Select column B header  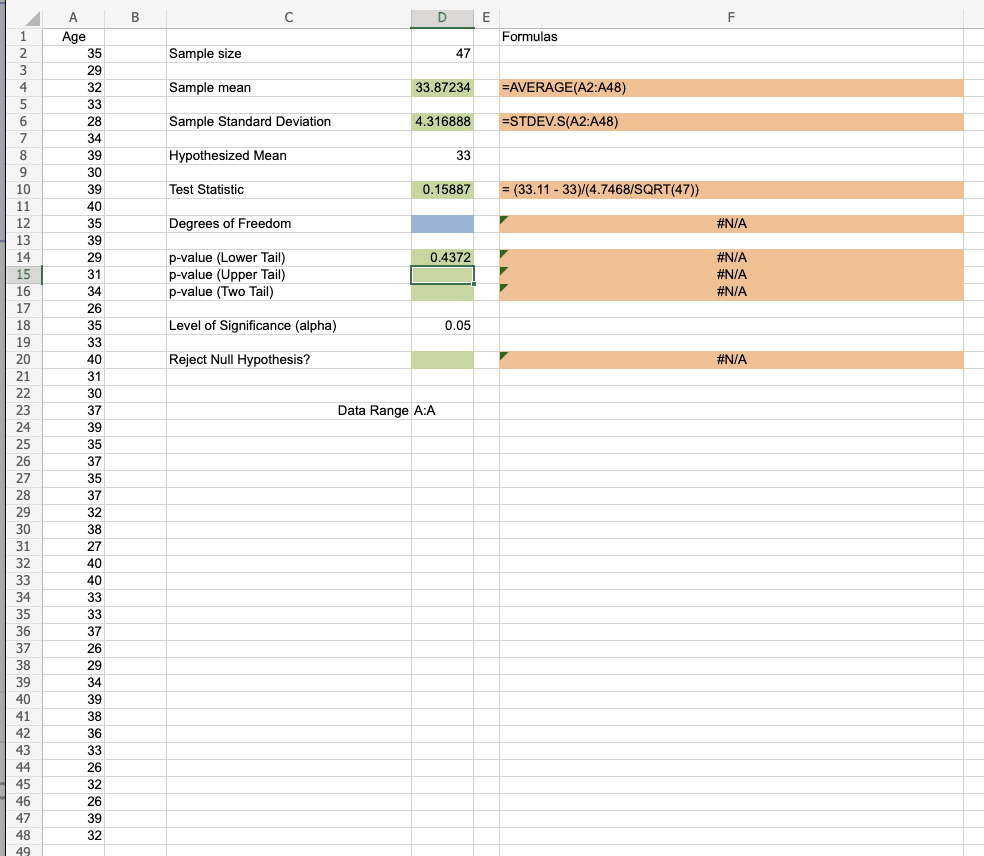coord(135,18)
